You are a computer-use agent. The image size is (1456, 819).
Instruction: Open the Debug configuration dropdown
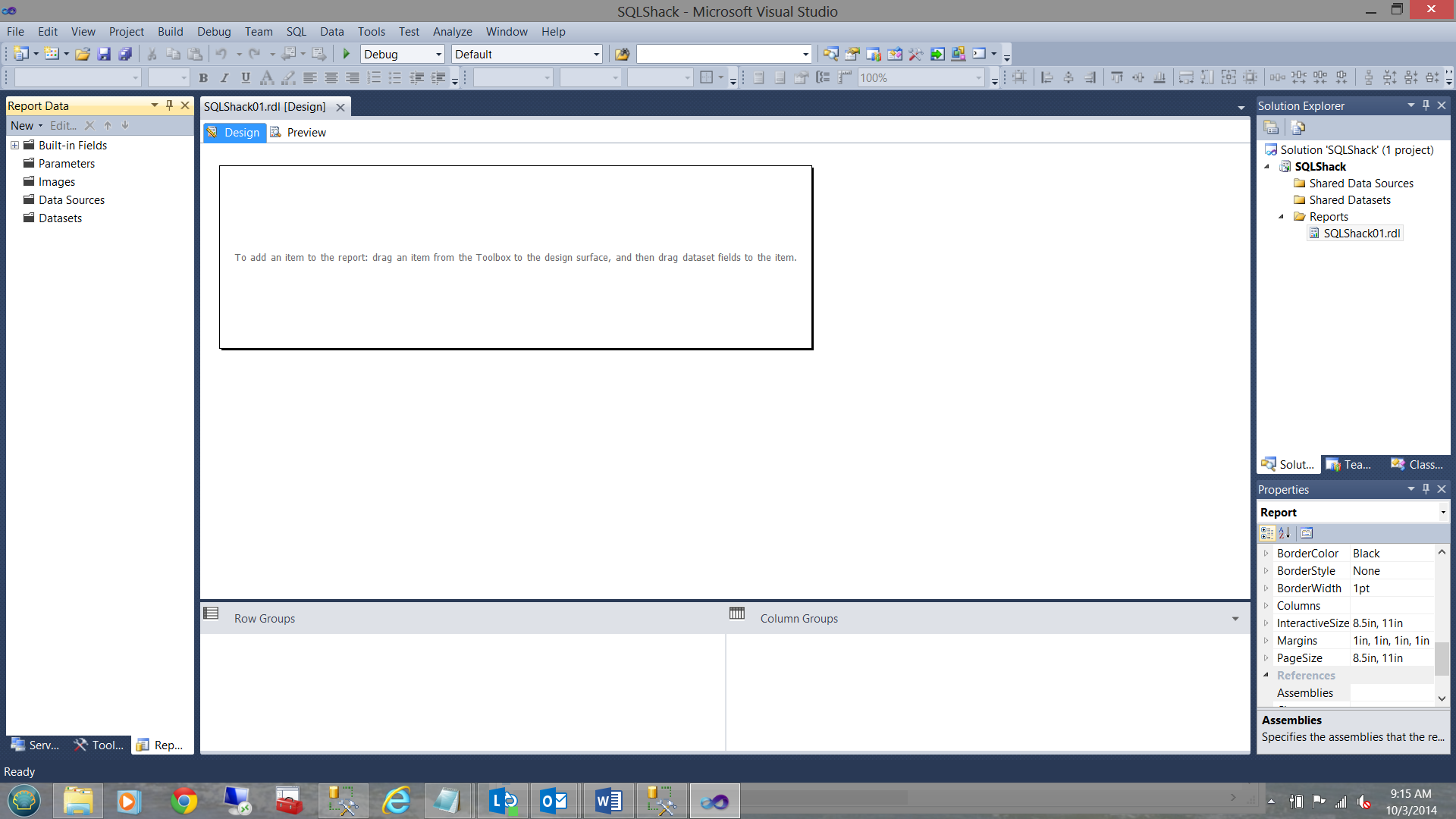click(x=438, y=54)
